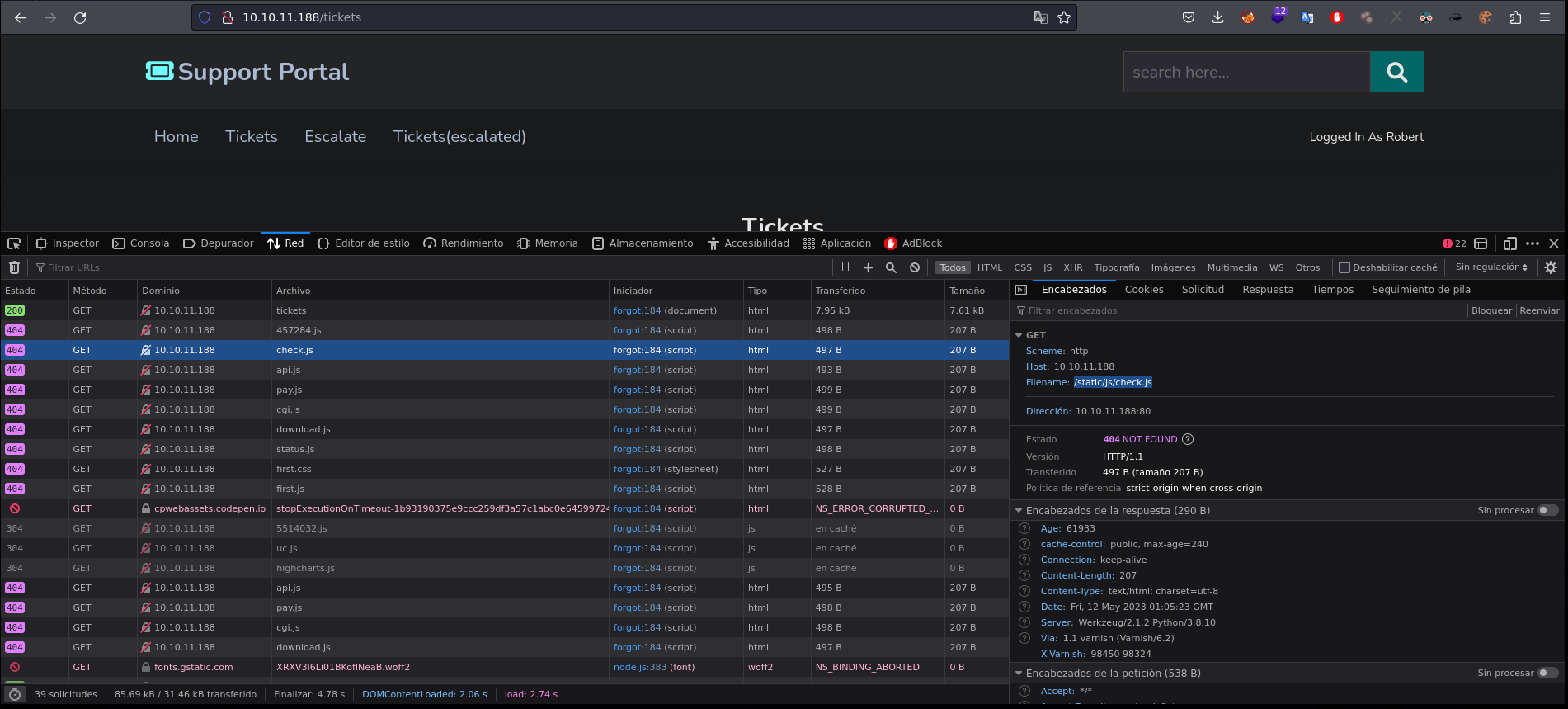Pause network recording in DevTools toolbar

pyautogui.click(x=845, y=267)
